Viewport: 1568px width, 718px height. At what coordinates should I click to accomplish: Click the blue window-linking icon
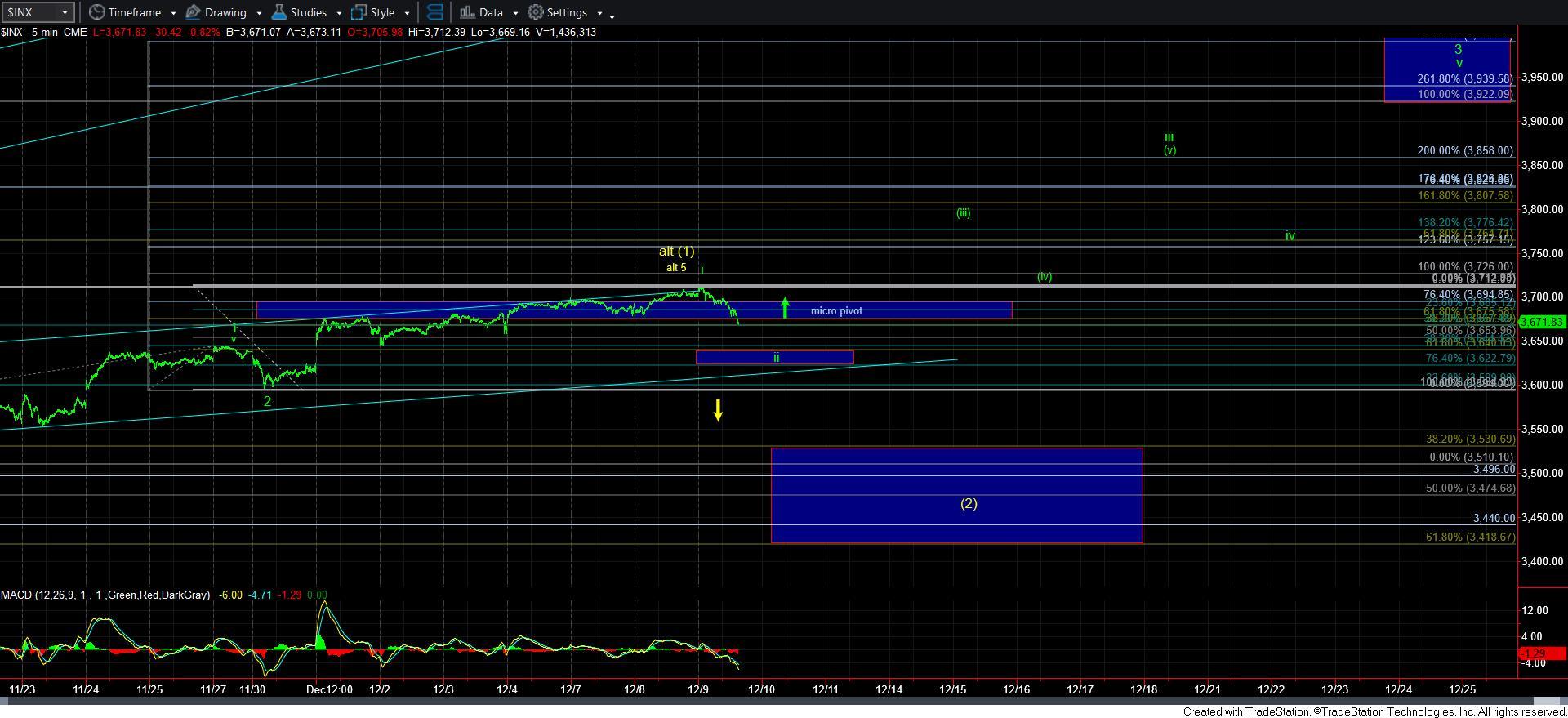pyautogui.click(x=434, y=12)
